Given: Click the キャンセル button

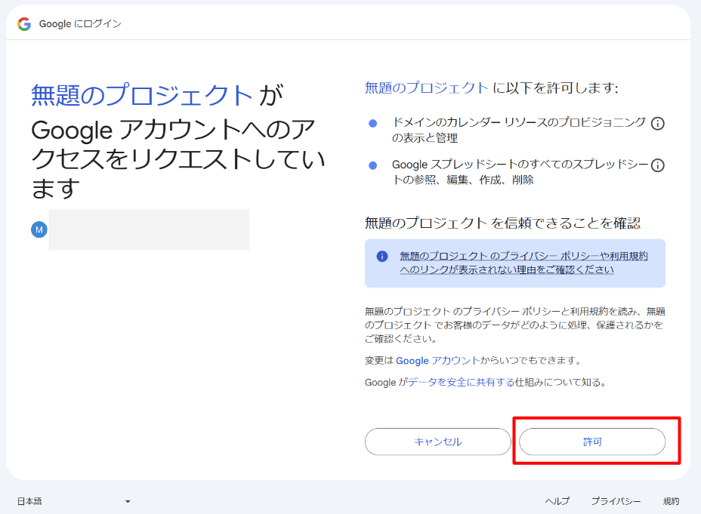Looking at the screenshot, I should click(438, 442).
